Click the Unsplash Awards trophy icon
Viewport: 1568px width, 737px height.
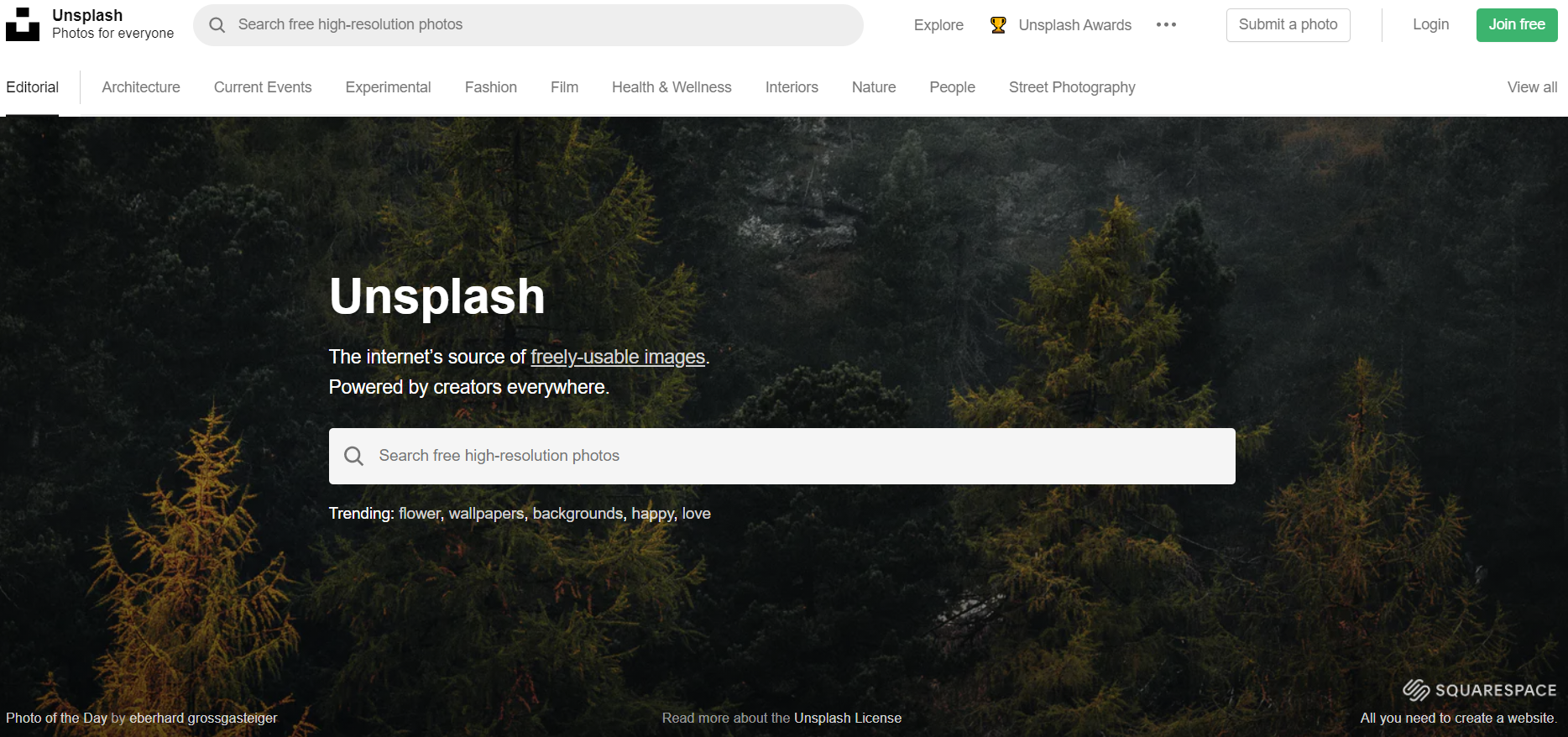pos(998,25)
